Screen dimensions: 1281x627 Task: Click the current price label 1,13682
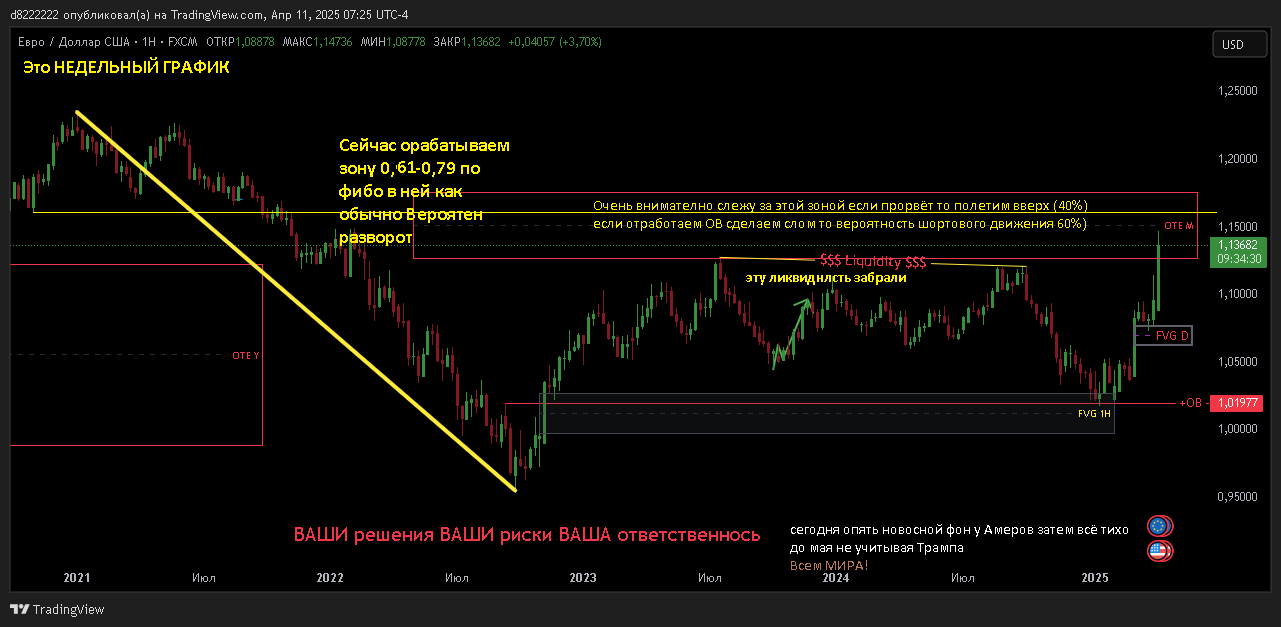(1239, 243)
